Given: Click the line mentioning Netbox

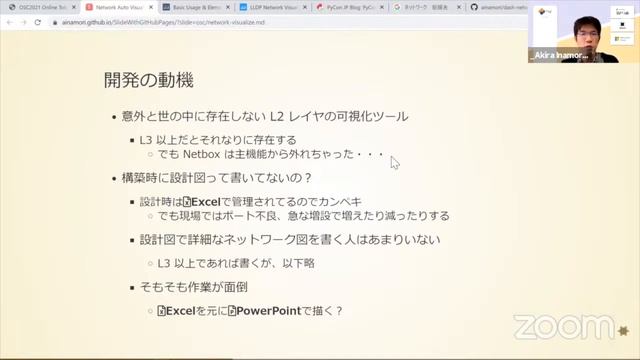Looking at the screenshot, I should click(x=271, y=154).
